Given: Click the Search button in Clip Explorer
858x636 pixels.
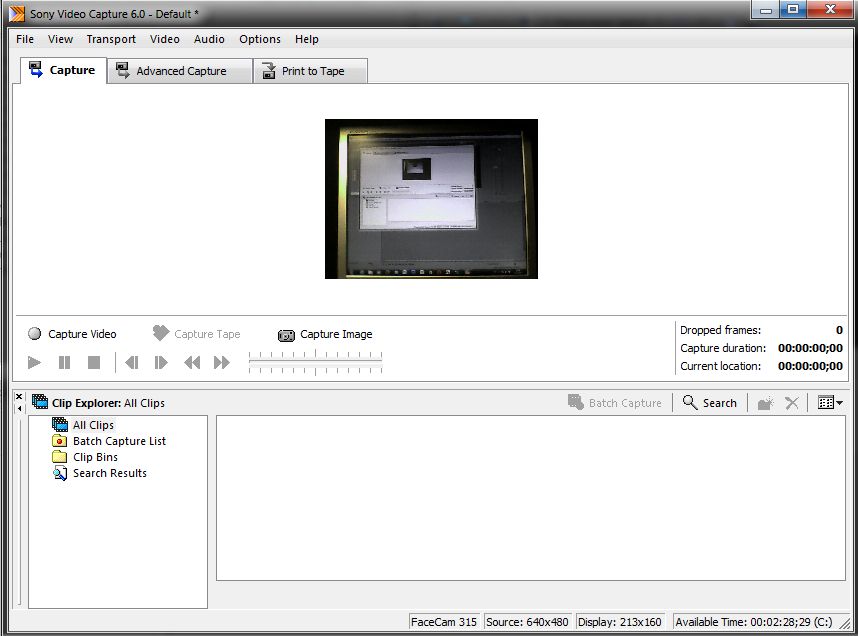Looking at the screenshot, I should (710, 403).
